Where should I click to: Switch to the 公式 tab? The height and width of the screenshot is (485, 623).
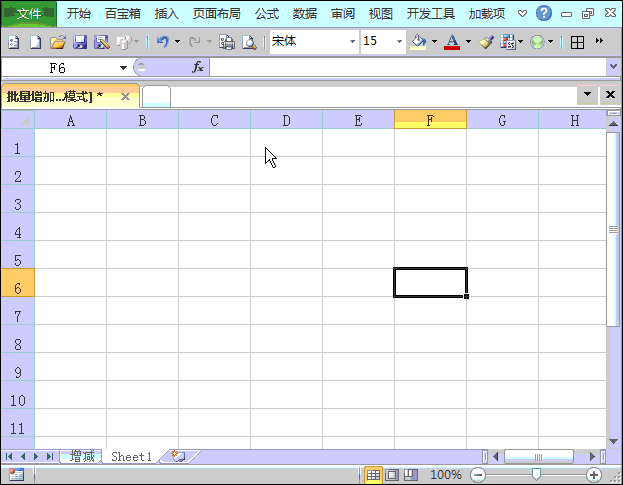(x=267, y=14)
